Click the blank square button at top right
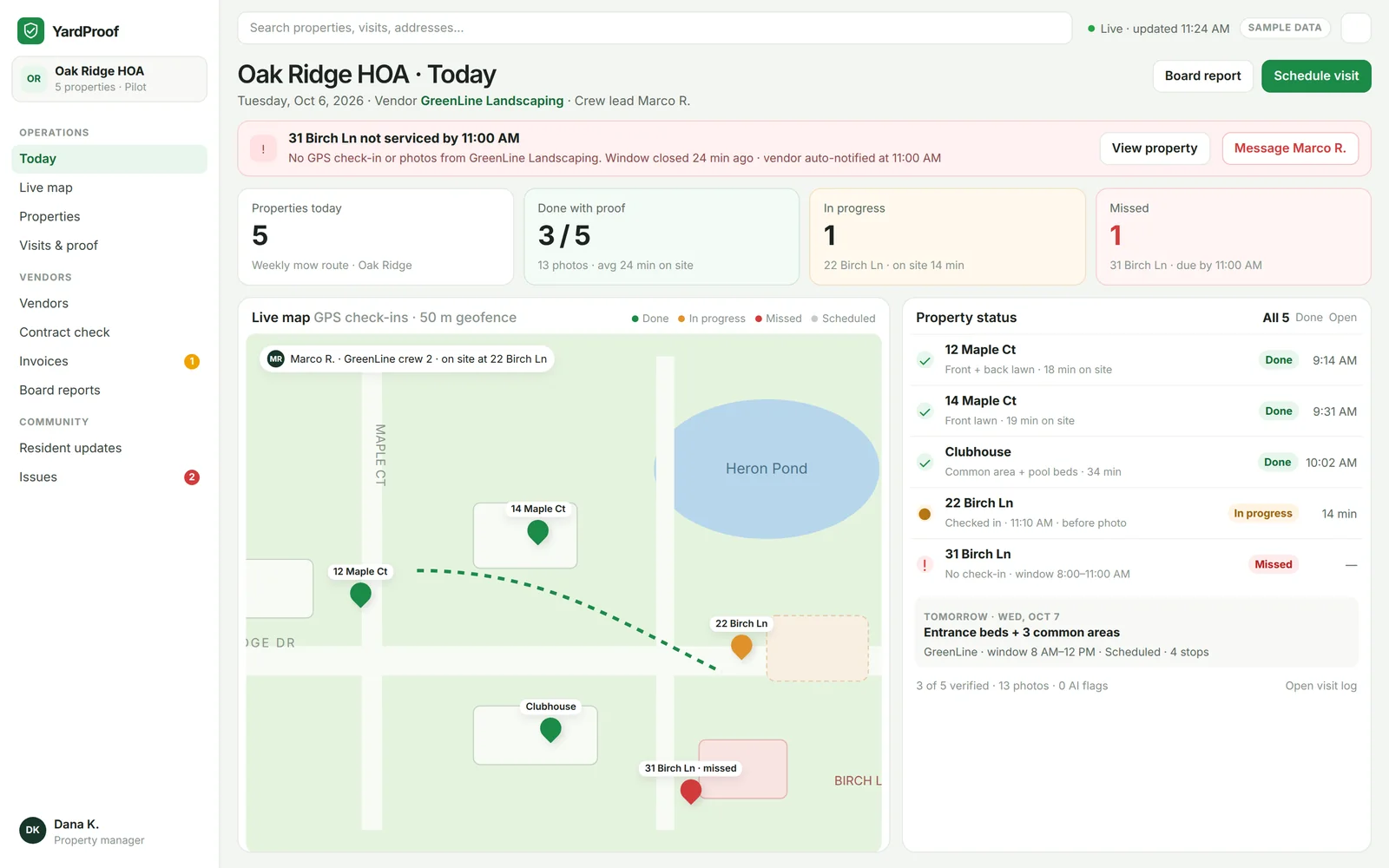1389x868 pixels. pos(1356,28)
